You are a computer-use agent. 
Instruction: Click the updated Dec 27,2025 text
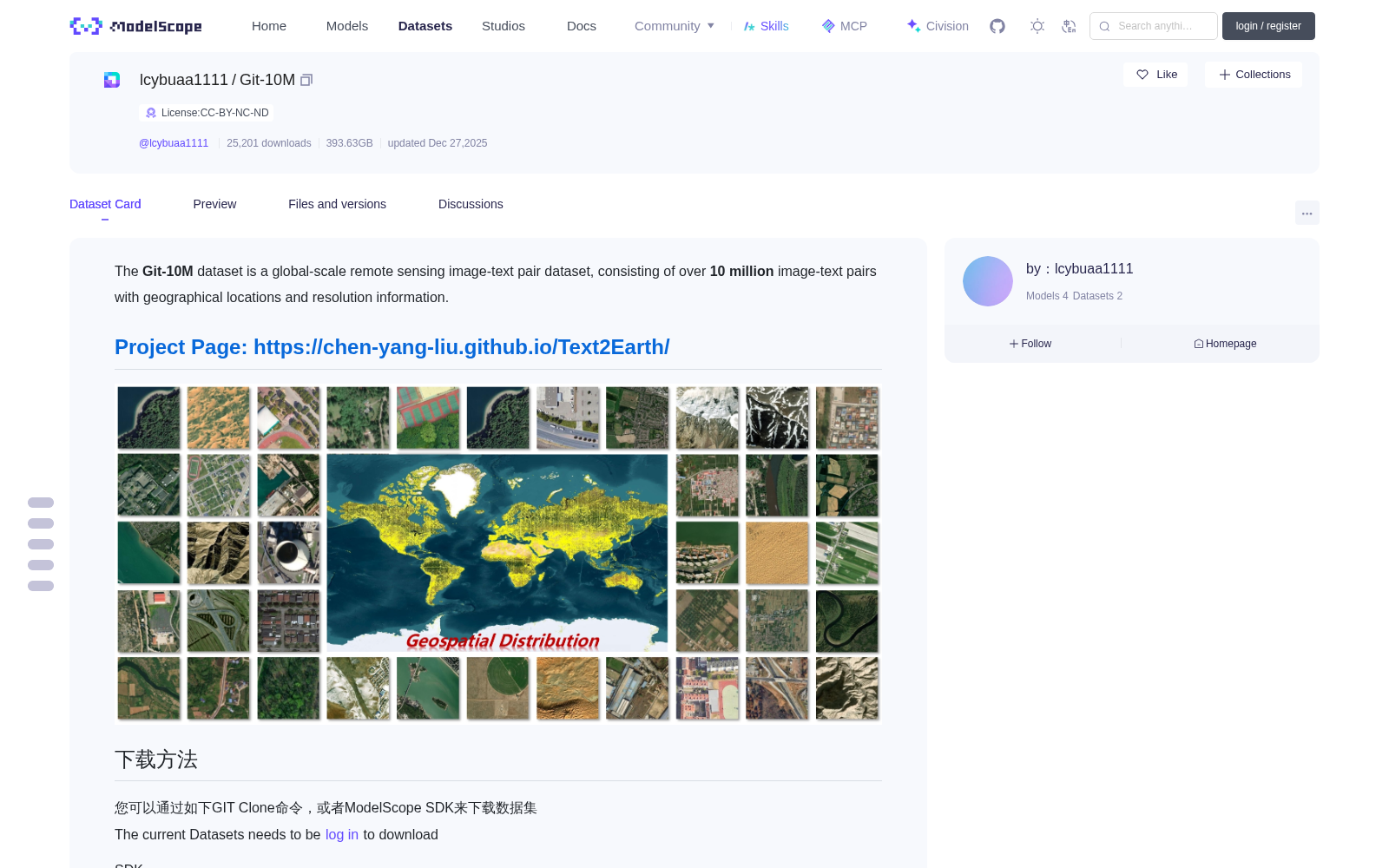[x=438, y=143]
